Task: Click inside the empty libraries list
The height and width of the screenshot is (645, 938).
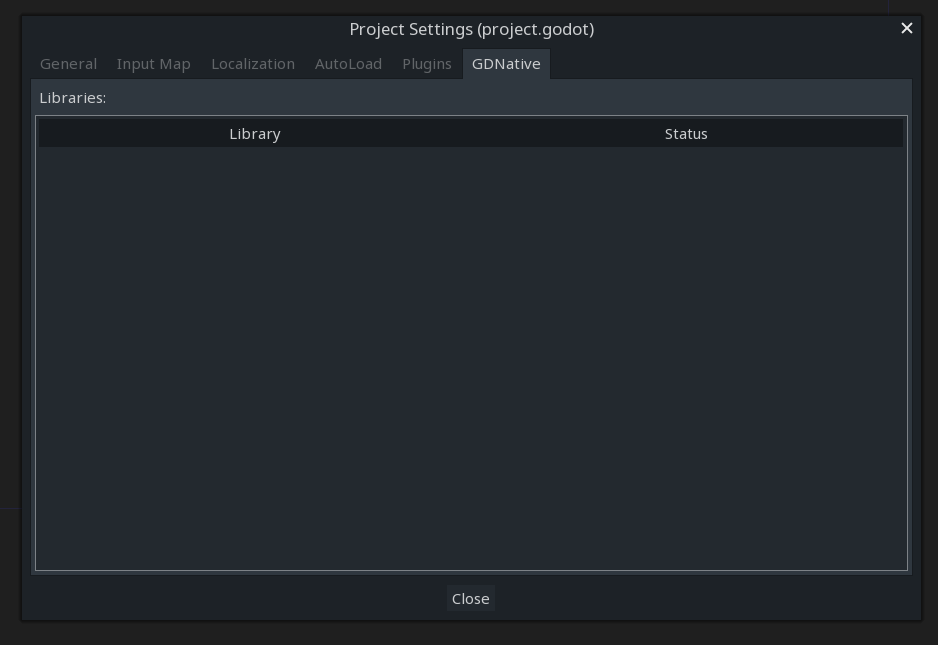Action: [x=470, y=350]
